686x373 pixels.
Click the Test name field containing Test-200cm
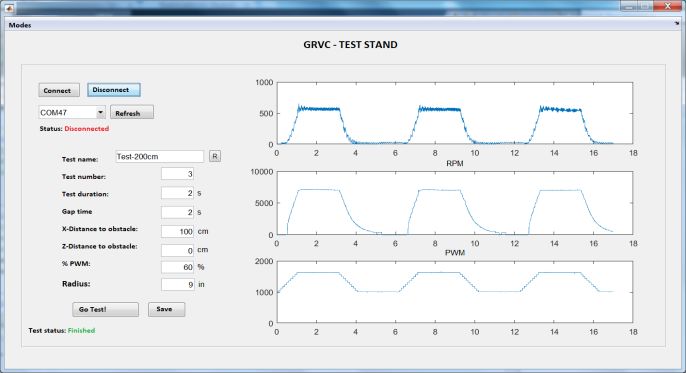[160, 157]
